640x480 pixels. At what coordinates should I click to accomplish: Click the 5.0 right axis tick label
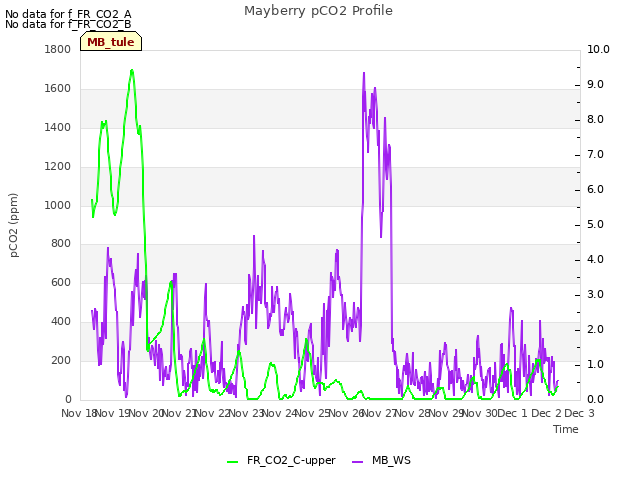[595, 224]
